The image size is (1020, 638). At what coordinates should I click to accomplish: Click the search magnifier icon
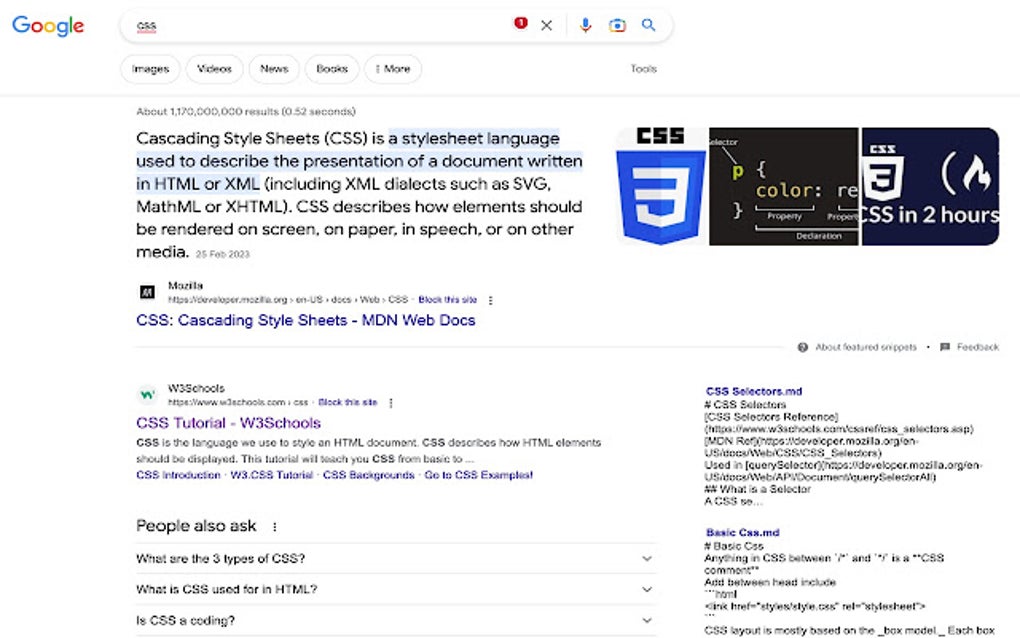coord(648,25)
